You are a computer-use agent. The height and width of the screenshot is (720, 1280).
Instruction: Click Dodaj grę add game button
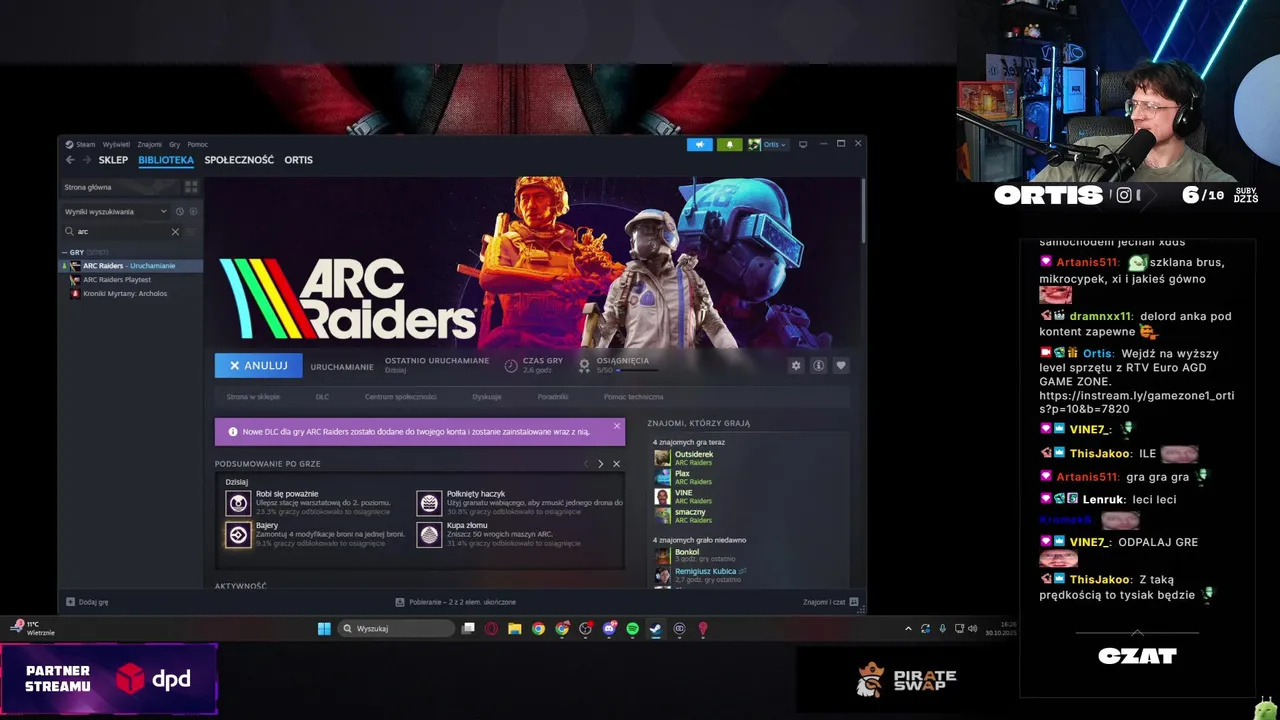click(87, 602)
